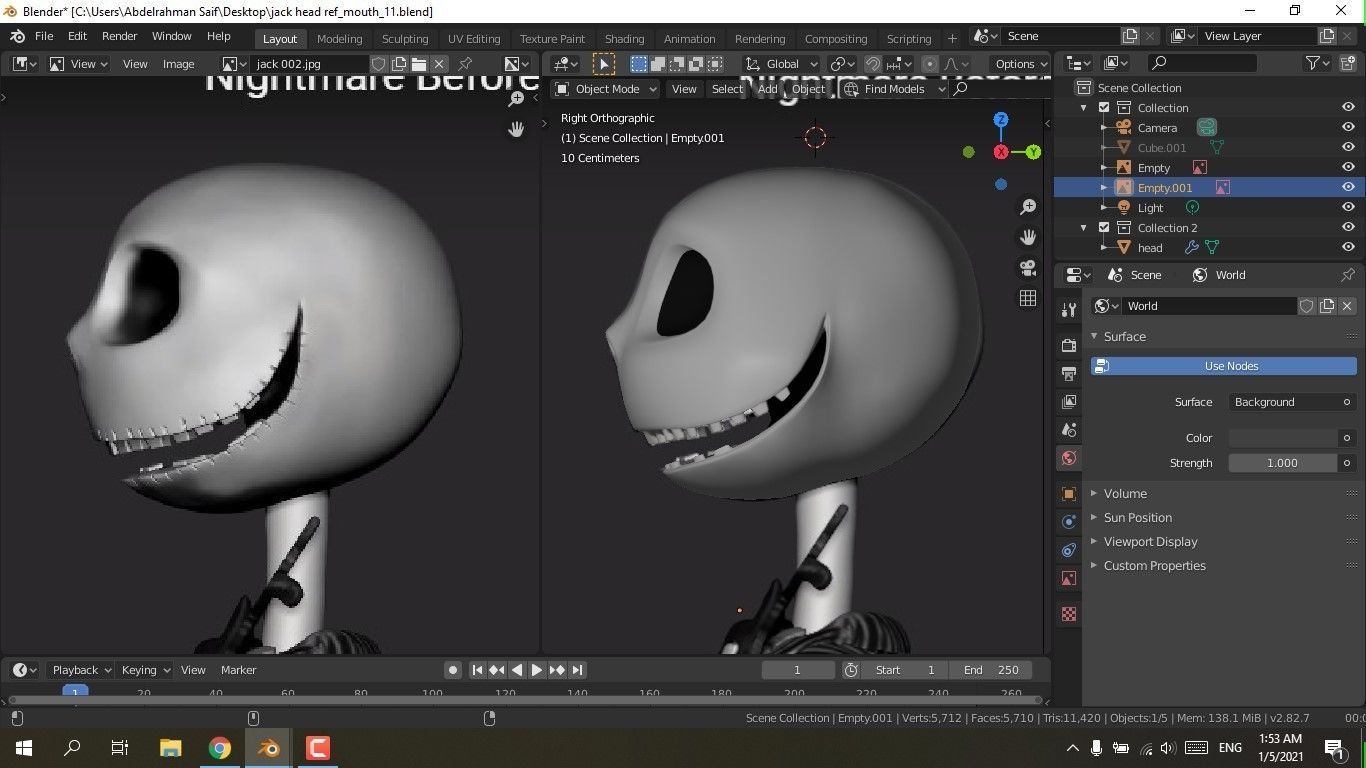
Task: Open the Object Data image properties tab
Action: pos(1069,578)
